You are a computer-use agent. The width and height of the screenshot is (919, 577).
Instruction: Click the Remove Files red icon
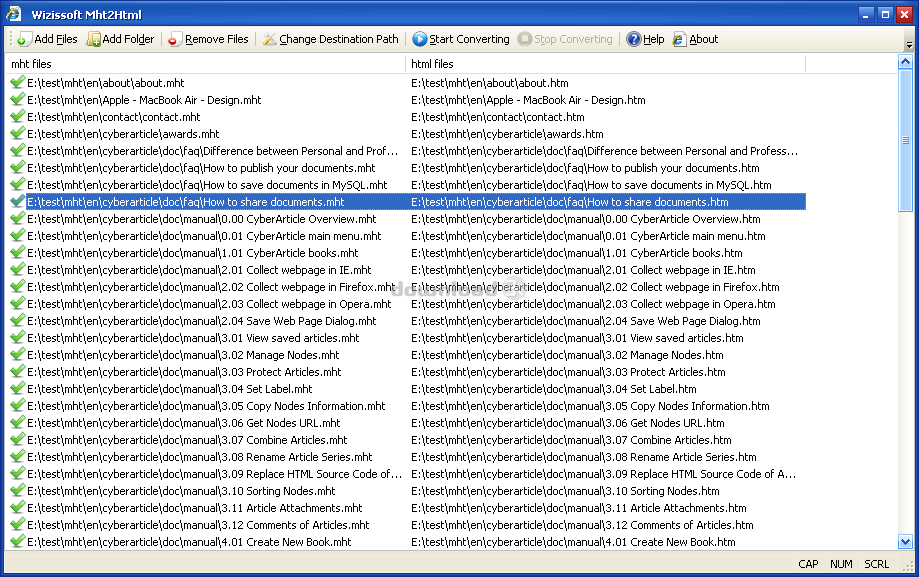(173, 39)
